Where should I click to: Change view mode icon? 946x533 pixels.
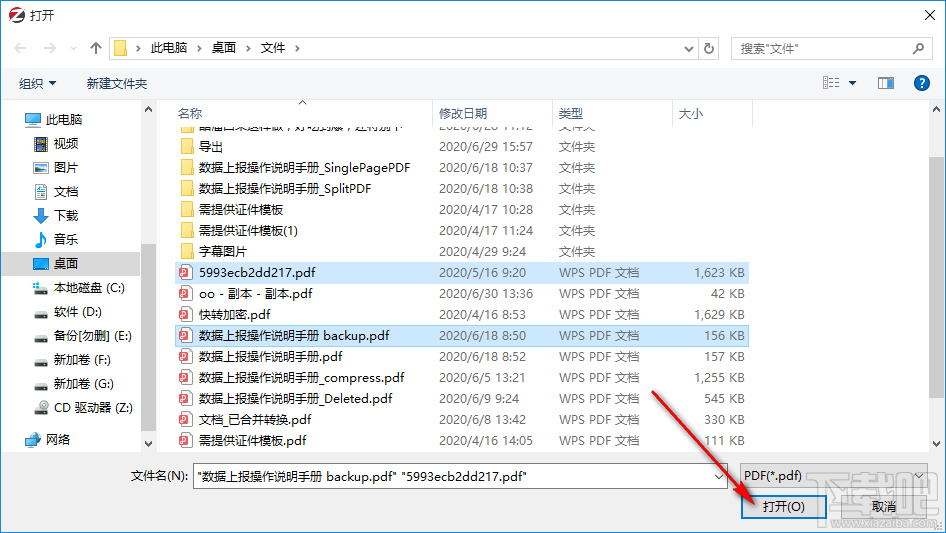point(831,83)
